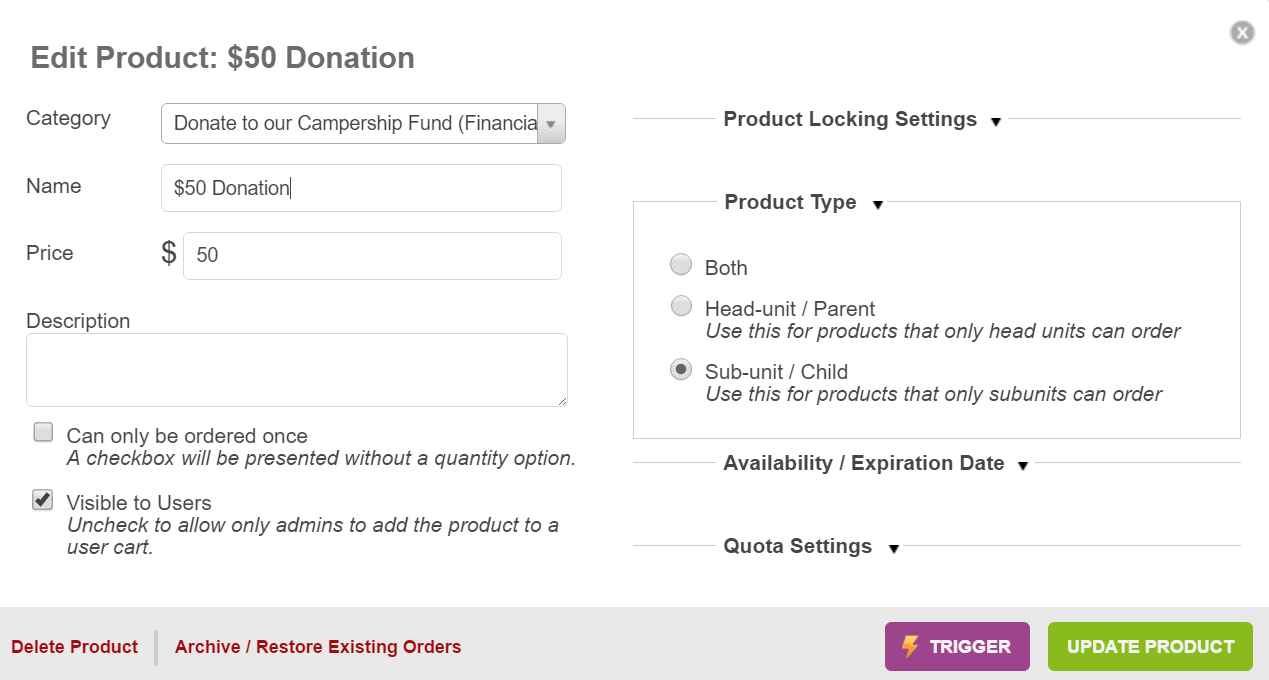Click the lightning bolt Trigger icon

pos(910,646)
